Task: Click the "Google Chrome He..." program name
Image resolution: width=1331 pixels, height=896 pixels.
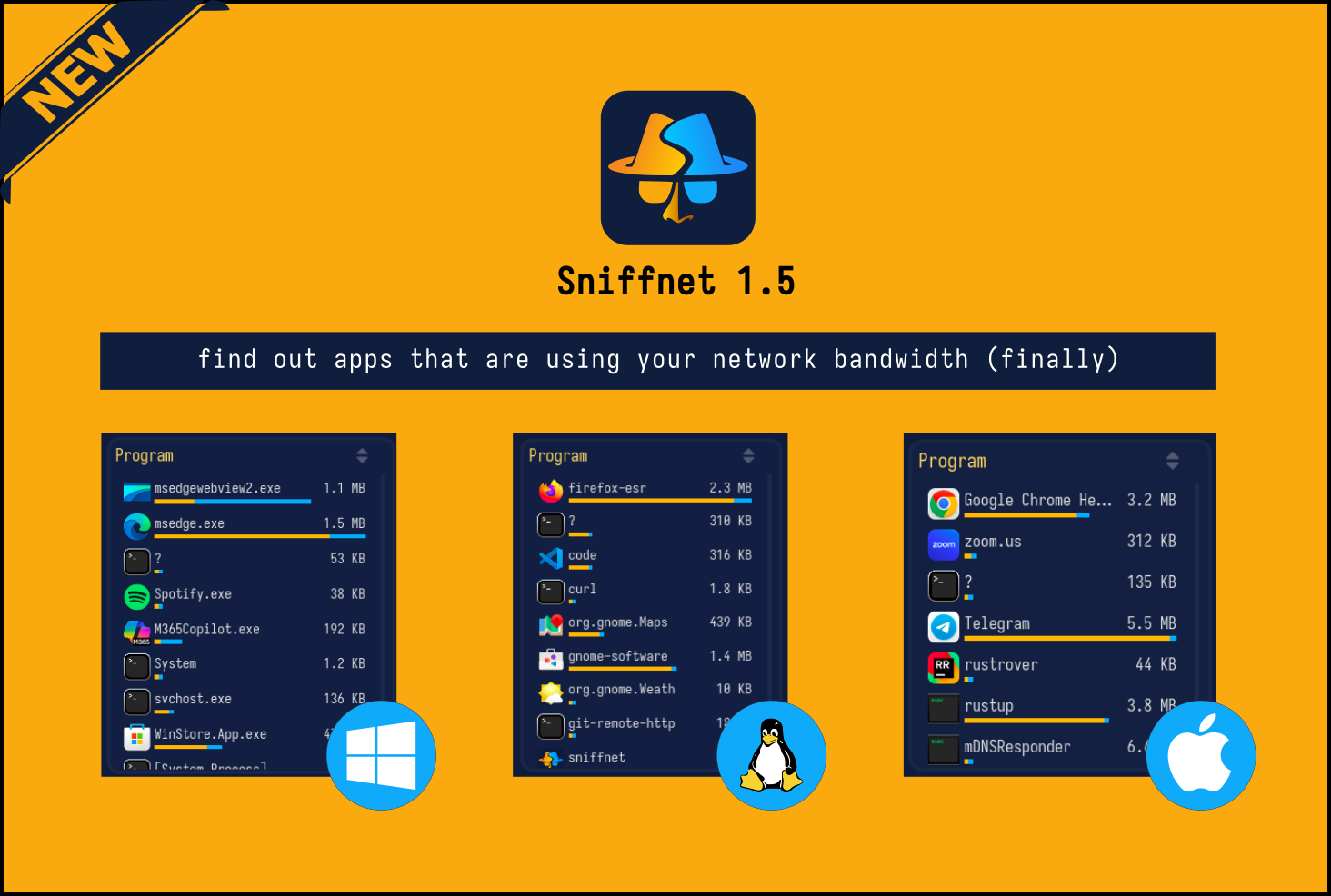Action: click(x=1037, y=500)
